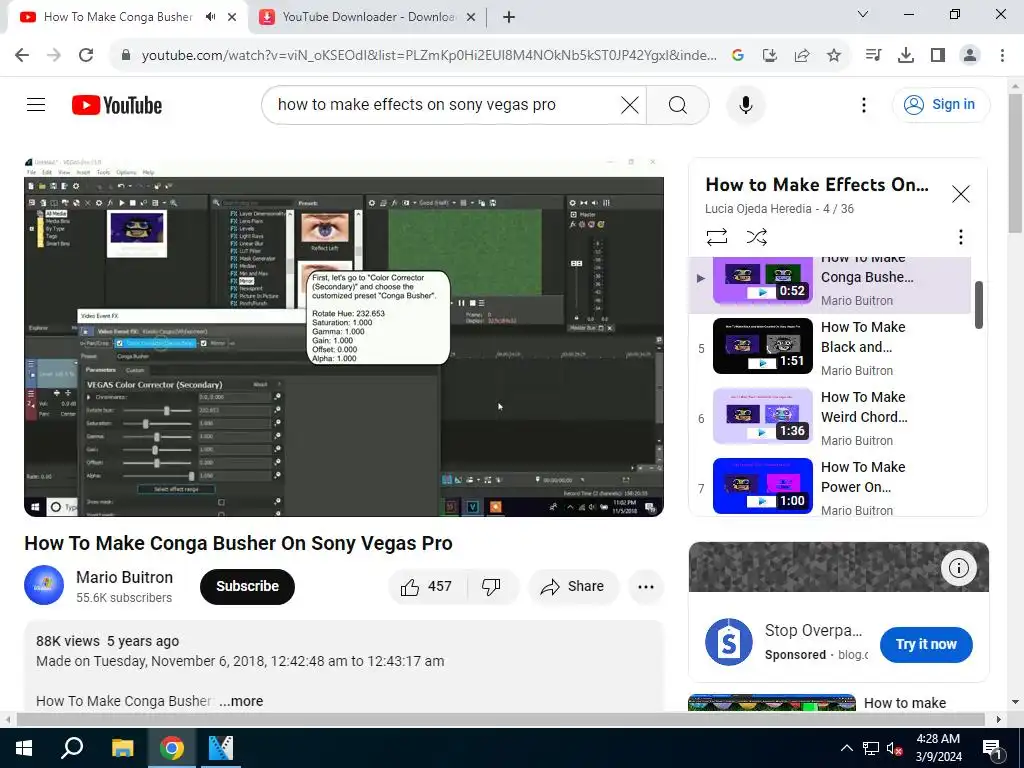Click the Try it now ad button
This screenshot has height=768, width=1024.
(925, 645)
